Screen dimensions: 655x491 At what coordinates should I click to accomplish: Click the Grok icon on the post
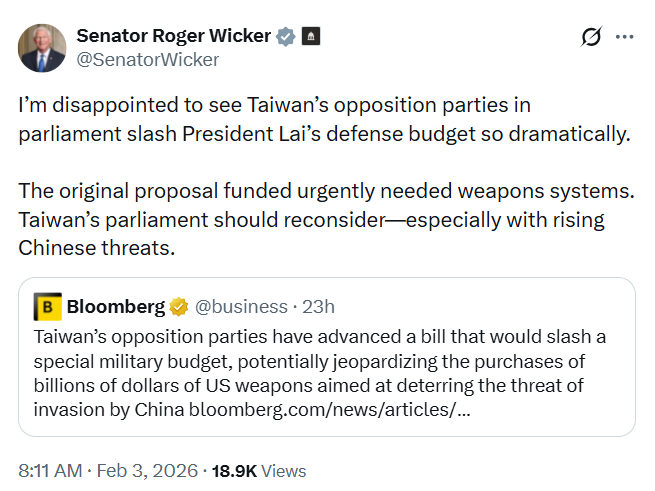tap(591, 37)
